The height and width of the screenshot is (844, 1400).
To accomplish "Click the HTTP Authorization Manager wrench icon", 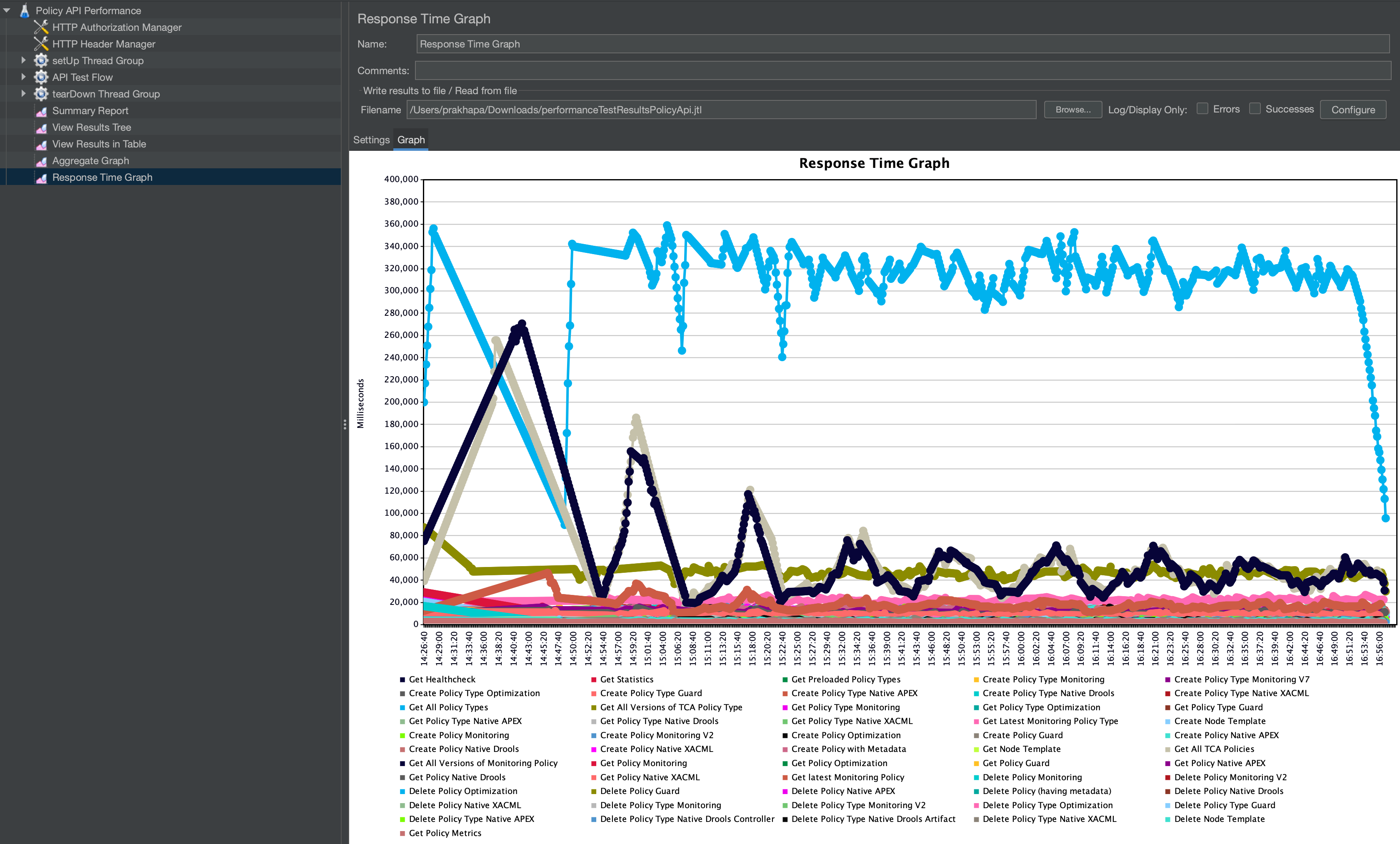I will coord(41,27).
